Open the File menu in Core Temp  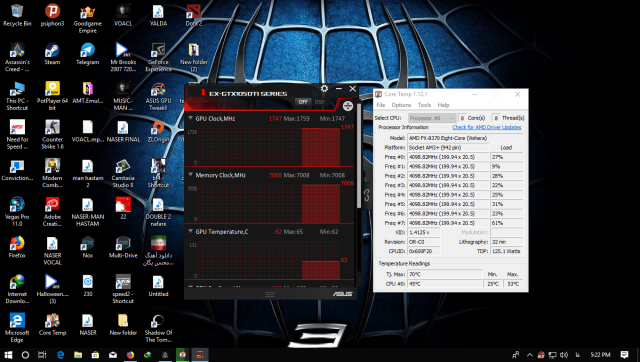[380, 105]
